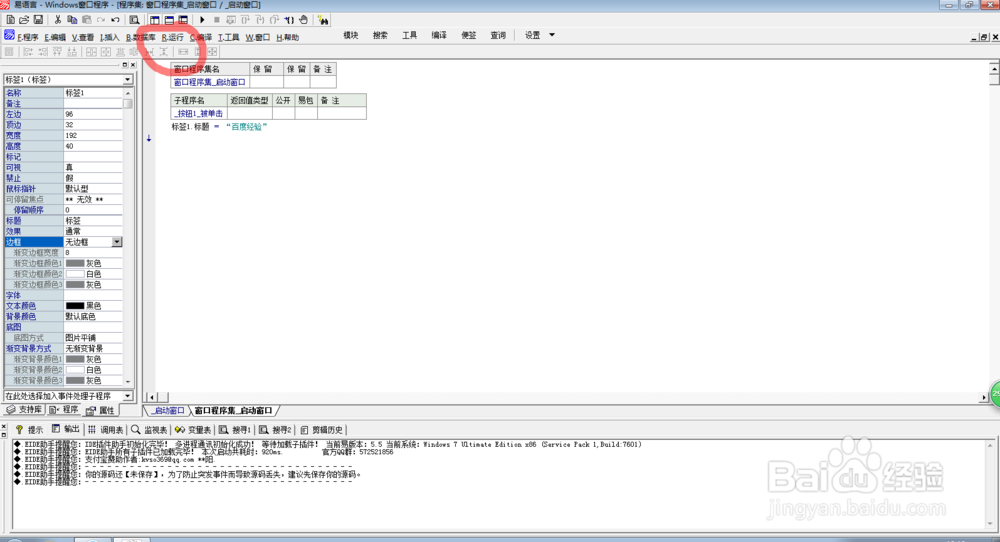Click the hand icon in the top toolbar
This screenshot has width=1000, height=542.
[304, 20]
